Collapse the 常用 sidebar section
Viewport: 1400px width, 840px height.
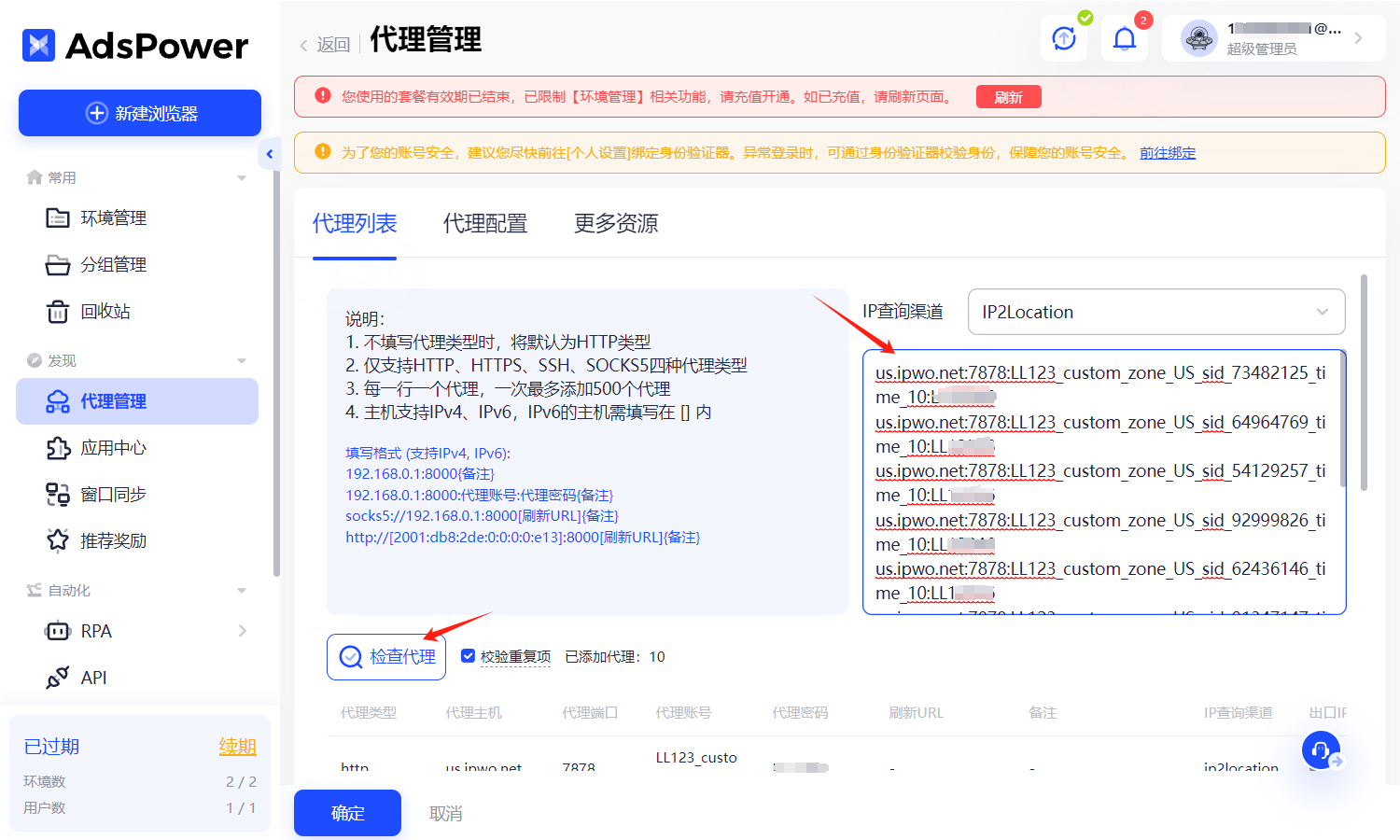[x=242, y=177]
